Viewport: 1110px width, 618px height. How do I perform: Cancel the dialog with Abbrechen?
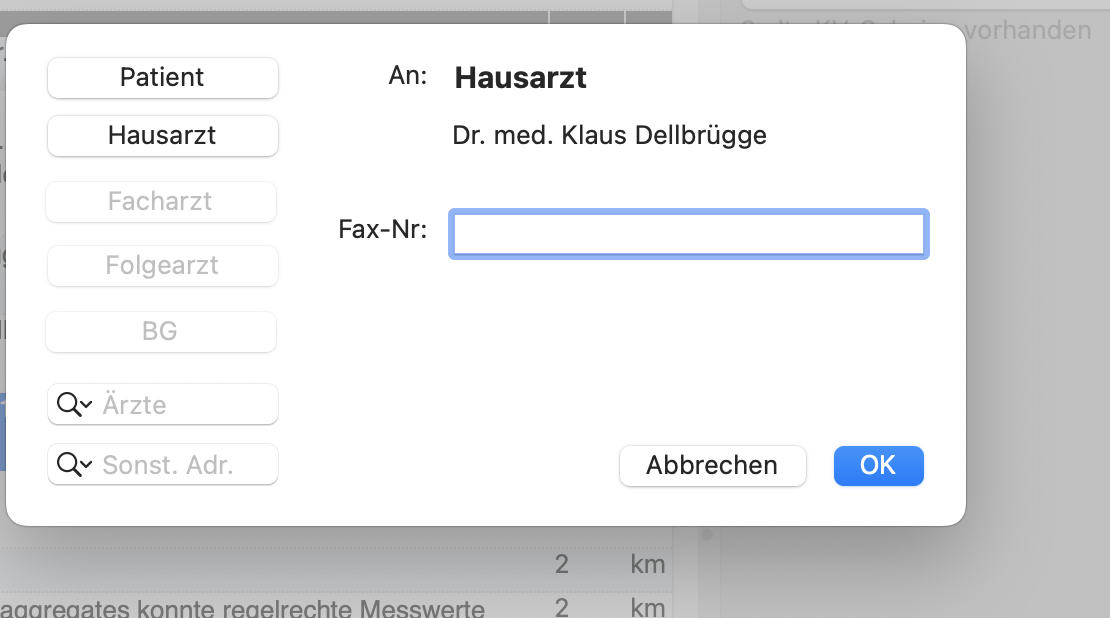point(713,466)
